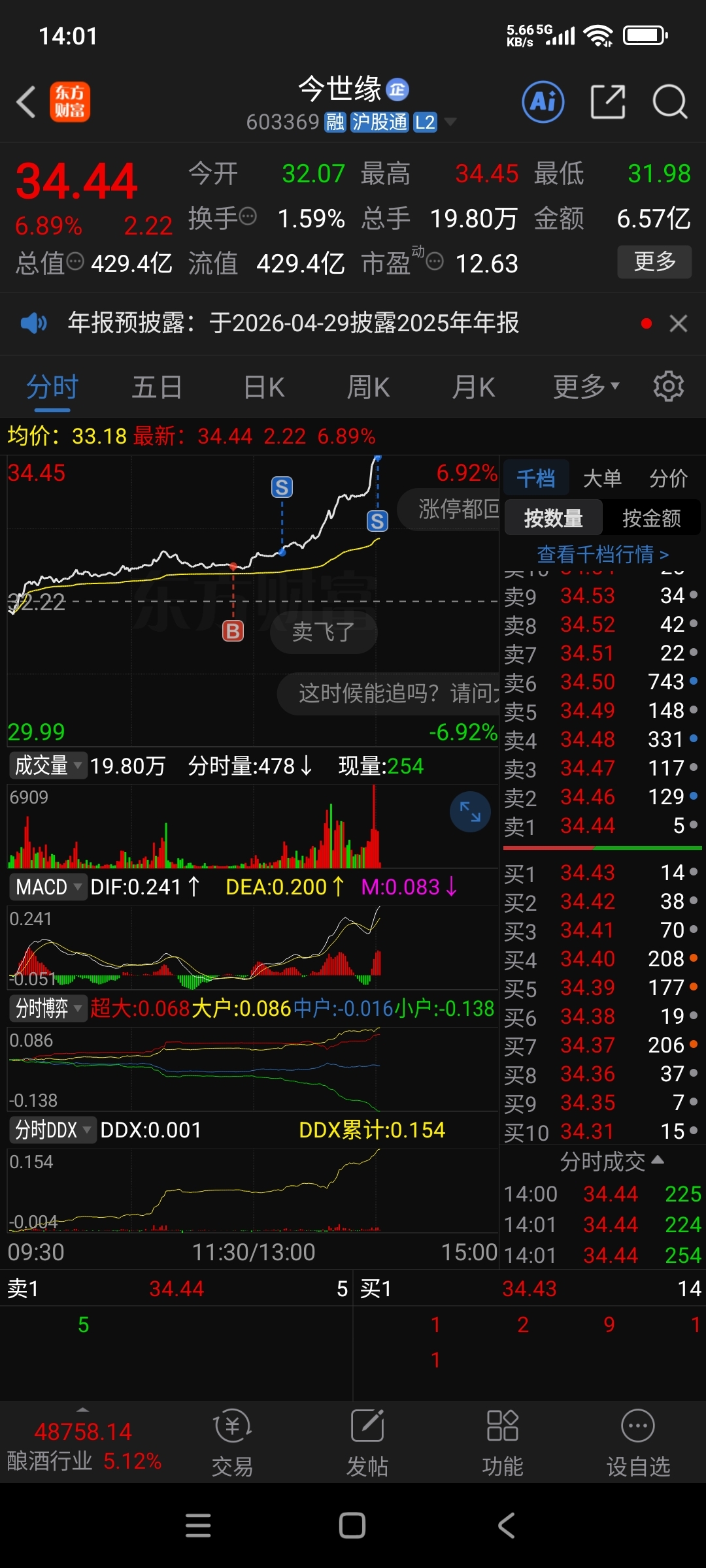Open 查看千档行情 link
The image size is (706, 1568).
pos(602,554)
